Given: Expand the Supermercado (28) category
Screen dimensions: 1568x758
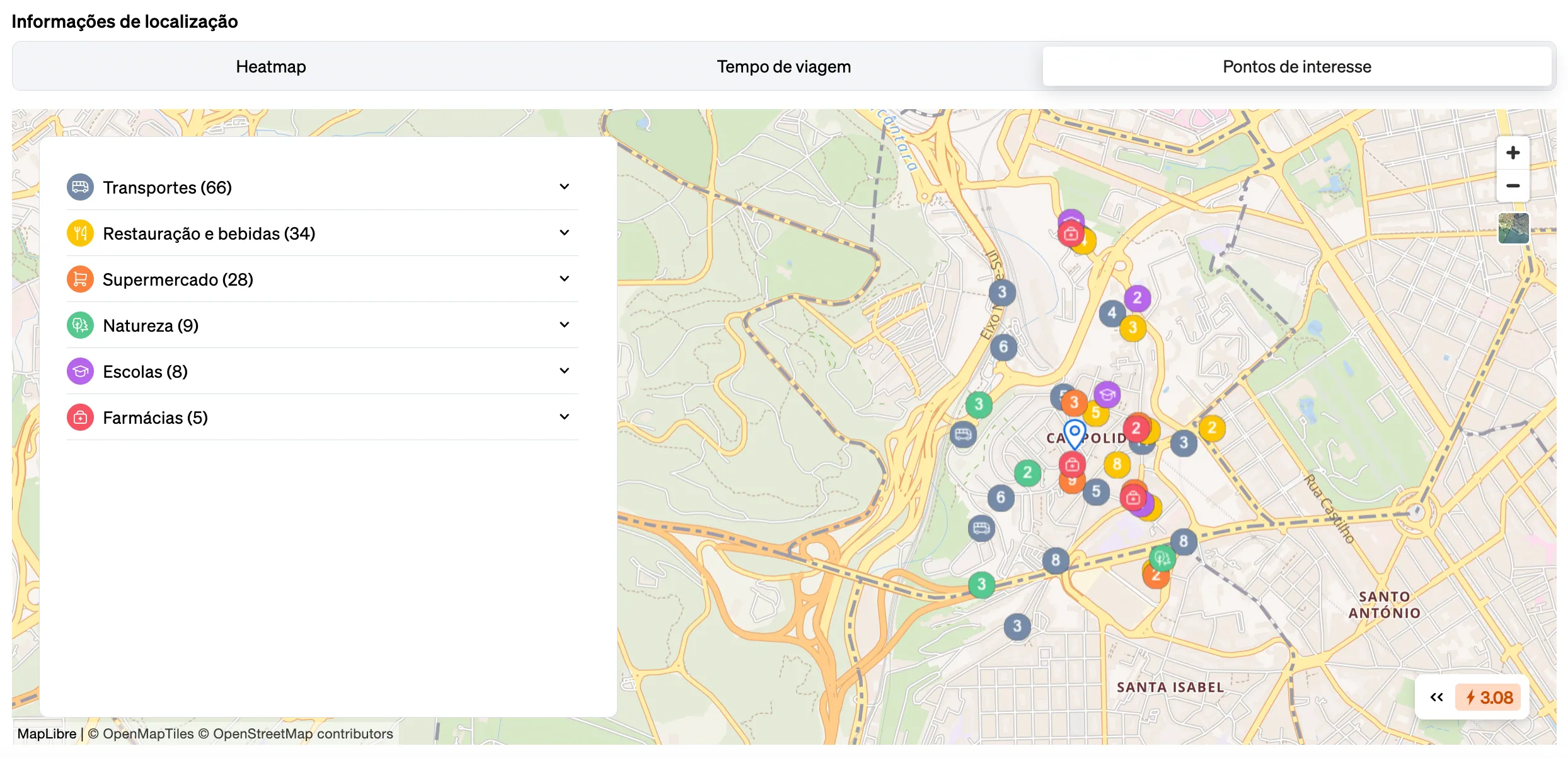Looking at the screenshot, I should [322, 279].
